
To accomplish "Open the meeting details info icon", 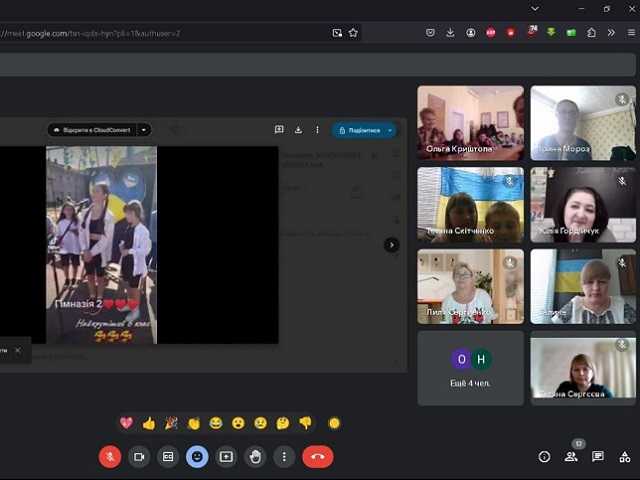I will coord(544,456).
